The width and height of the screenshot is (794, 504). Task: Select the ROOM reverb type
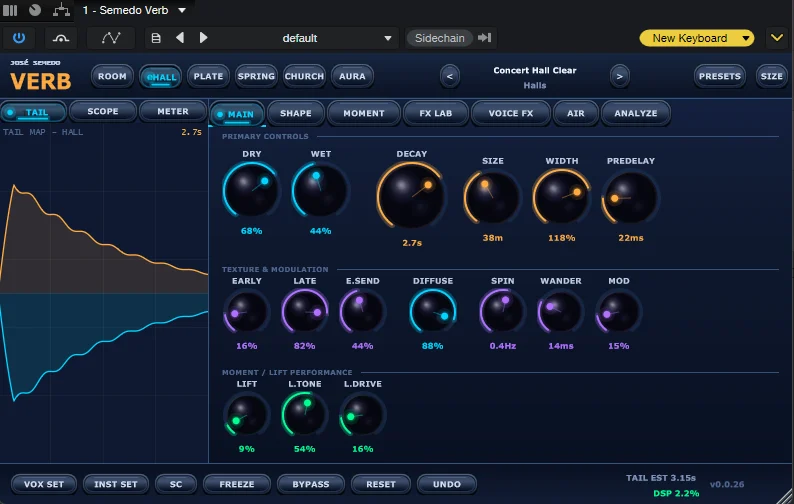pos(112,76)
